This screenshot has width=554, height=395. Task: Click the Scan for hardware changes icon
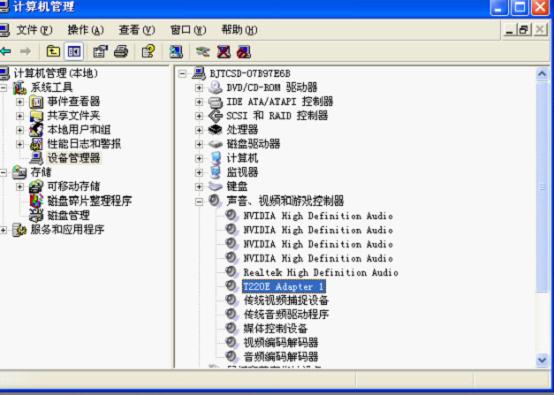coord(176,52)
